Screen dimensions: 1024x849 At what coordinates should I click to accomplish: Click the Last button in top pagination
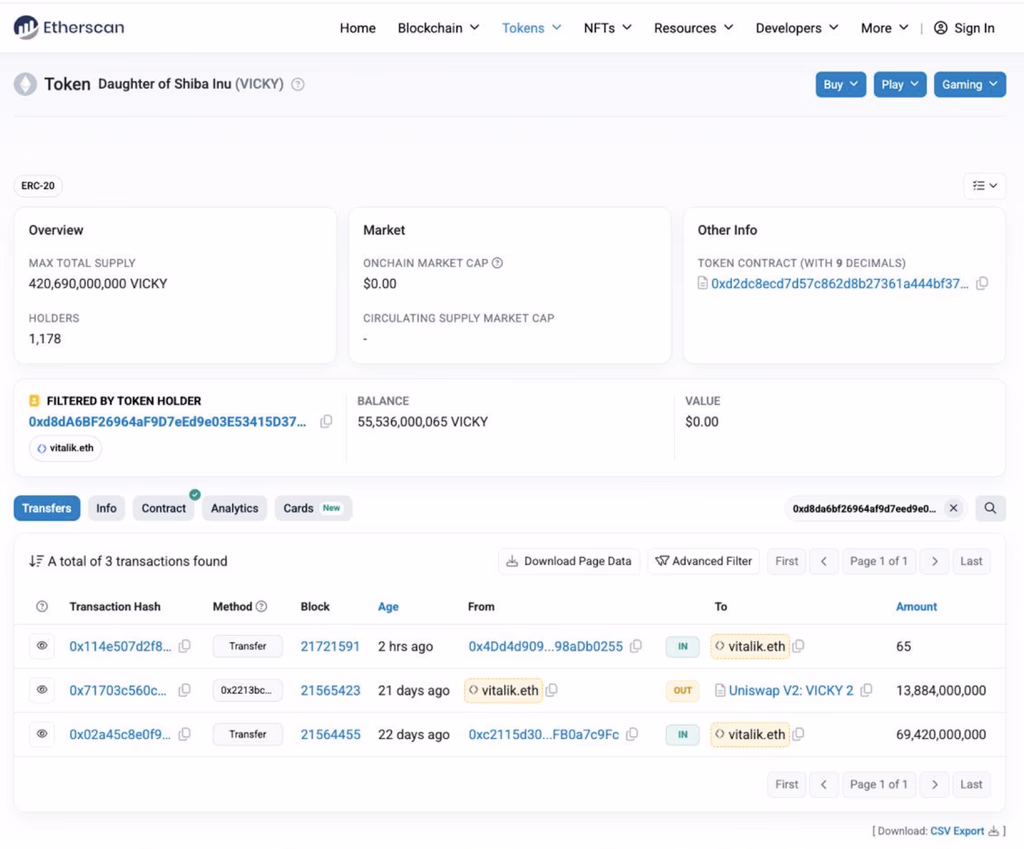pyautogui.click(x=971, y=561)
